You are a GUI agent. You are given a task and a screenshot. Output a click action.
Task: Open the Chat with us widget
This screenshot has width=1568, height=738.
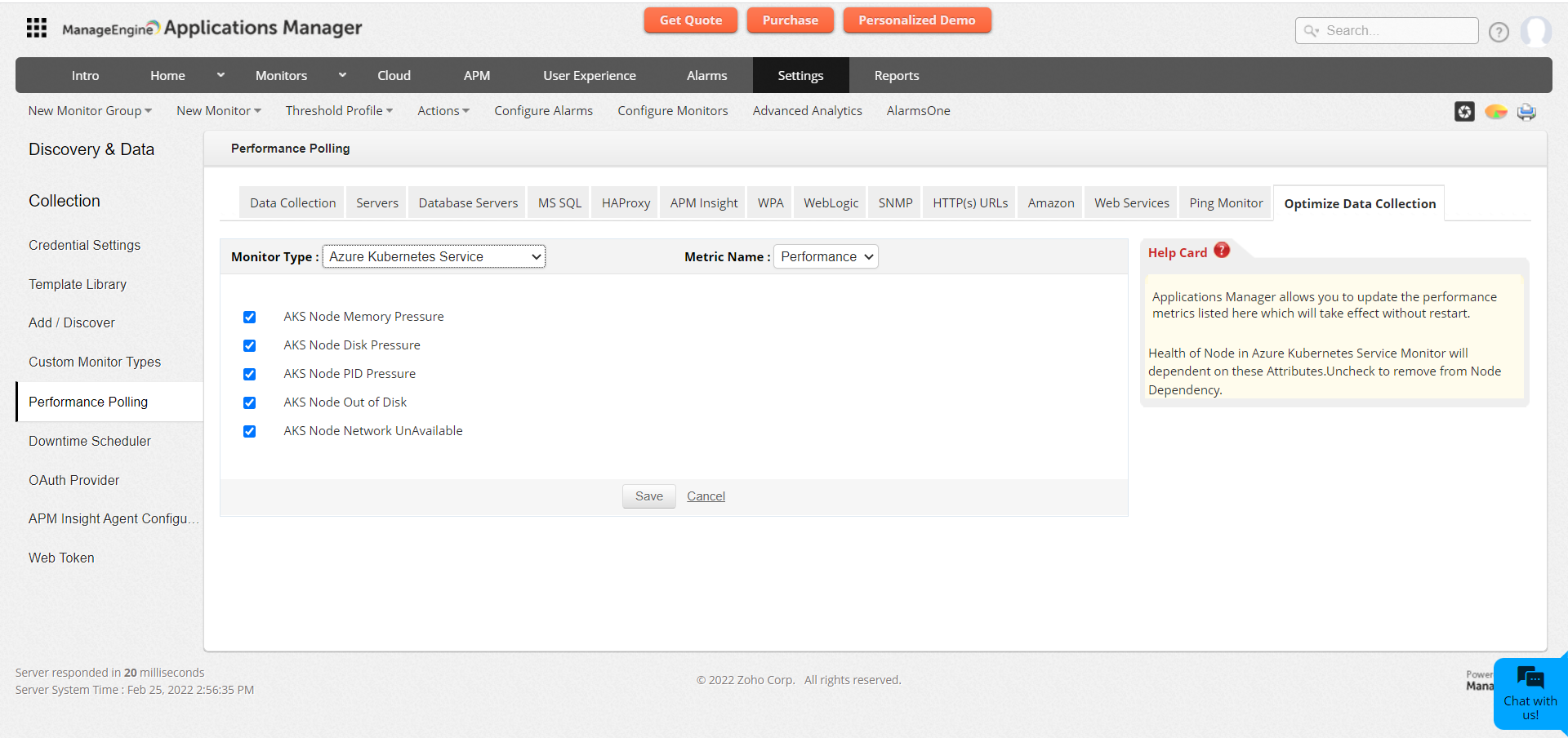1530,693
